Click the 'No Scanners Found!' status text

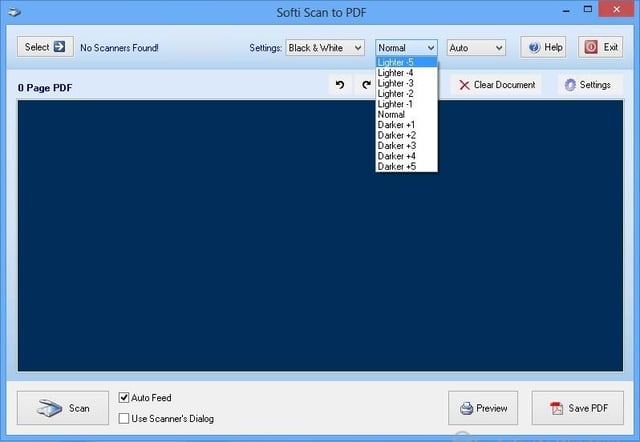pos(119,48)
